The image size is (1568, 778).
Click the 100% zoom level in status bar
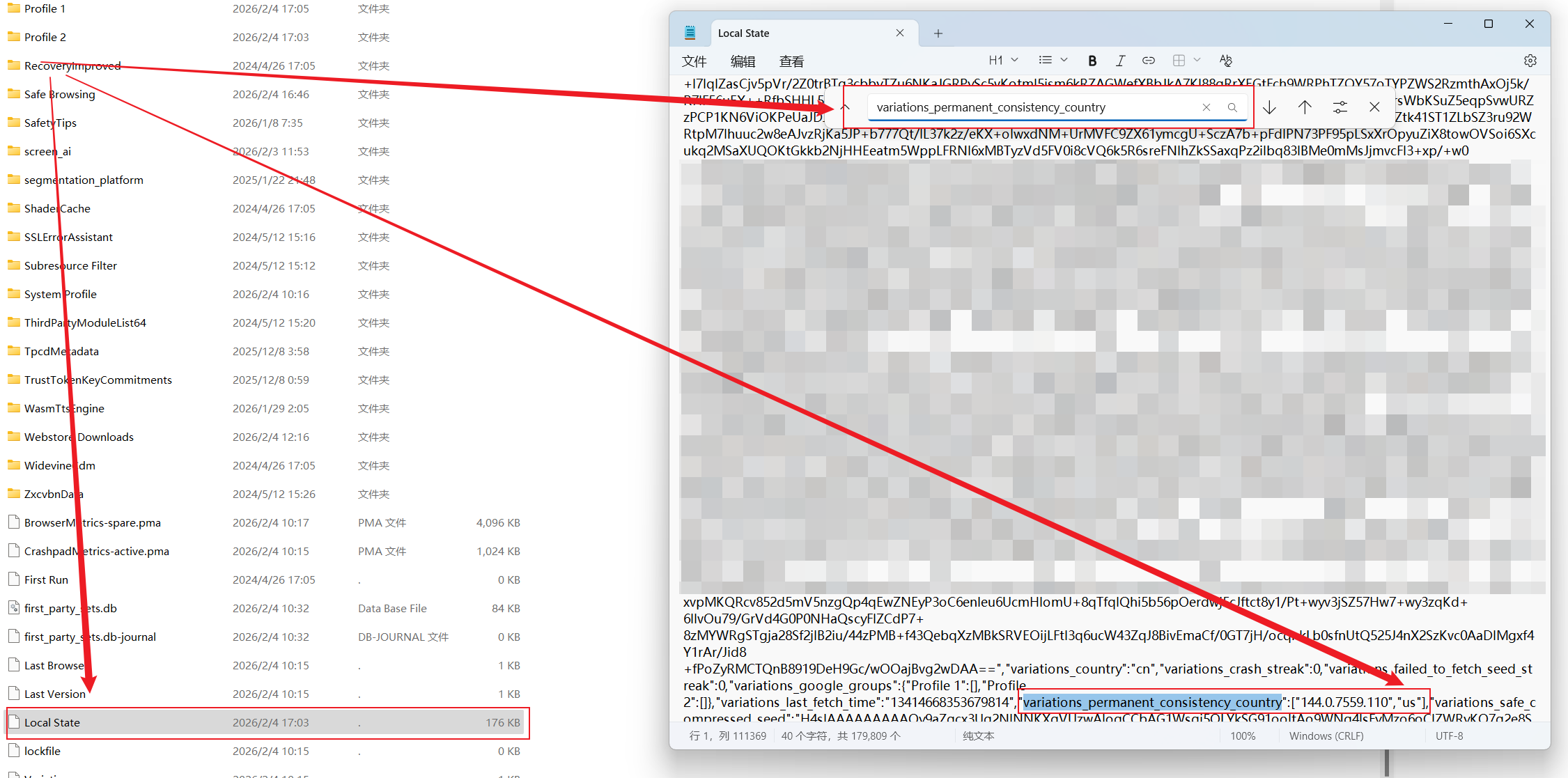pyautogui.click(x=1243, y=736)
